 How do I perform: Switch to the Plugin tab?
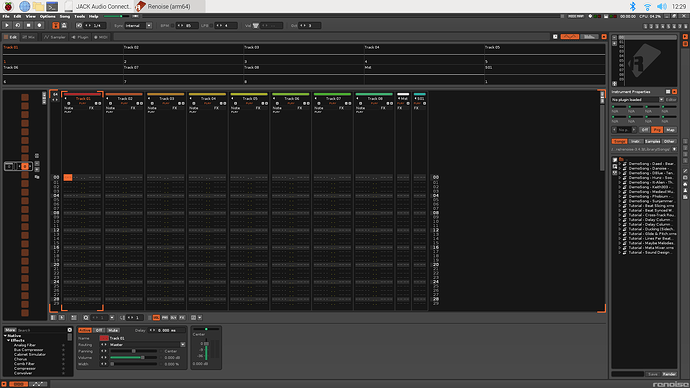coord(80,37)
